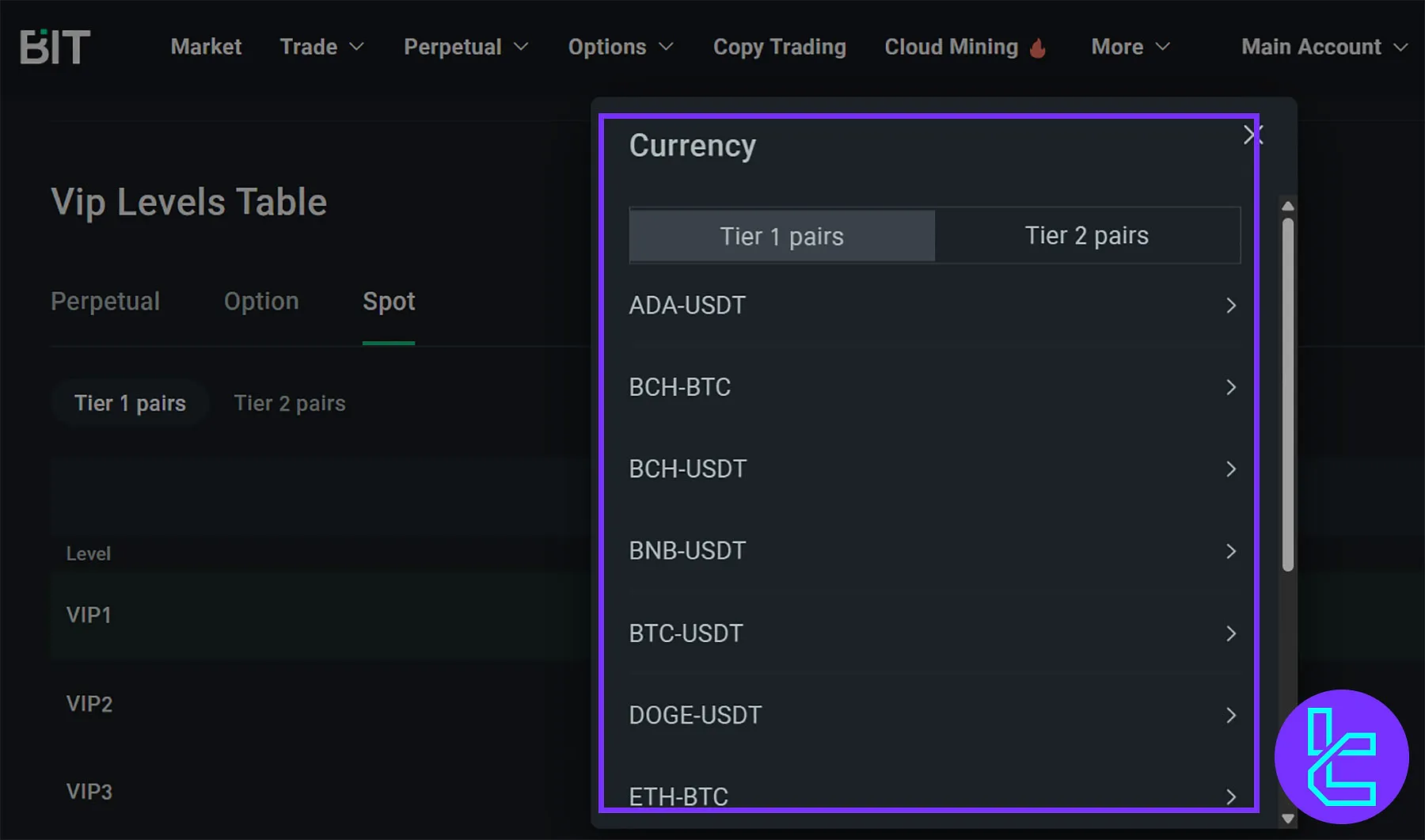Select the ETH-BTC pair
This screenshot has height=840, width=1425.
[934, 796]
